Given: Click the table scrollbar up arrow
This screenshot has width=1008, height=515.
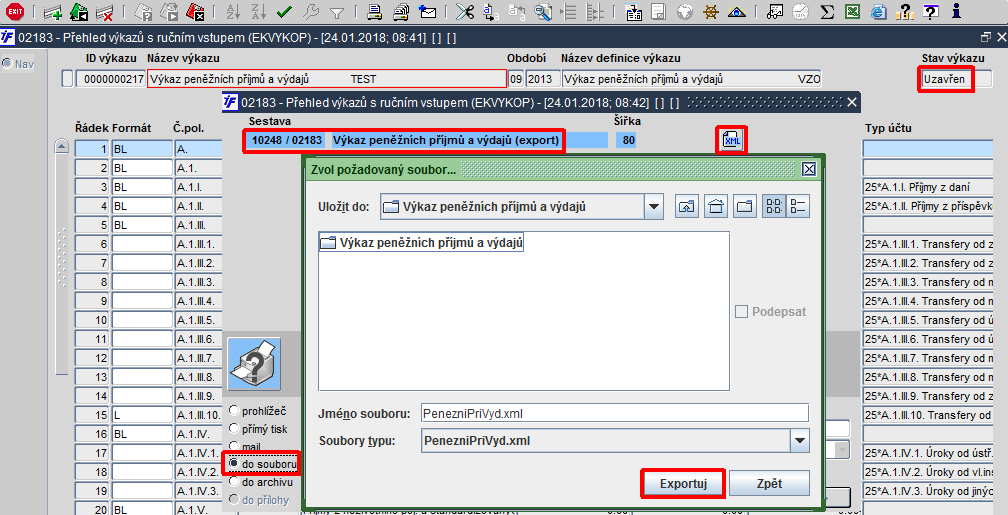Looking at the screenshot, I should [61, 147].
